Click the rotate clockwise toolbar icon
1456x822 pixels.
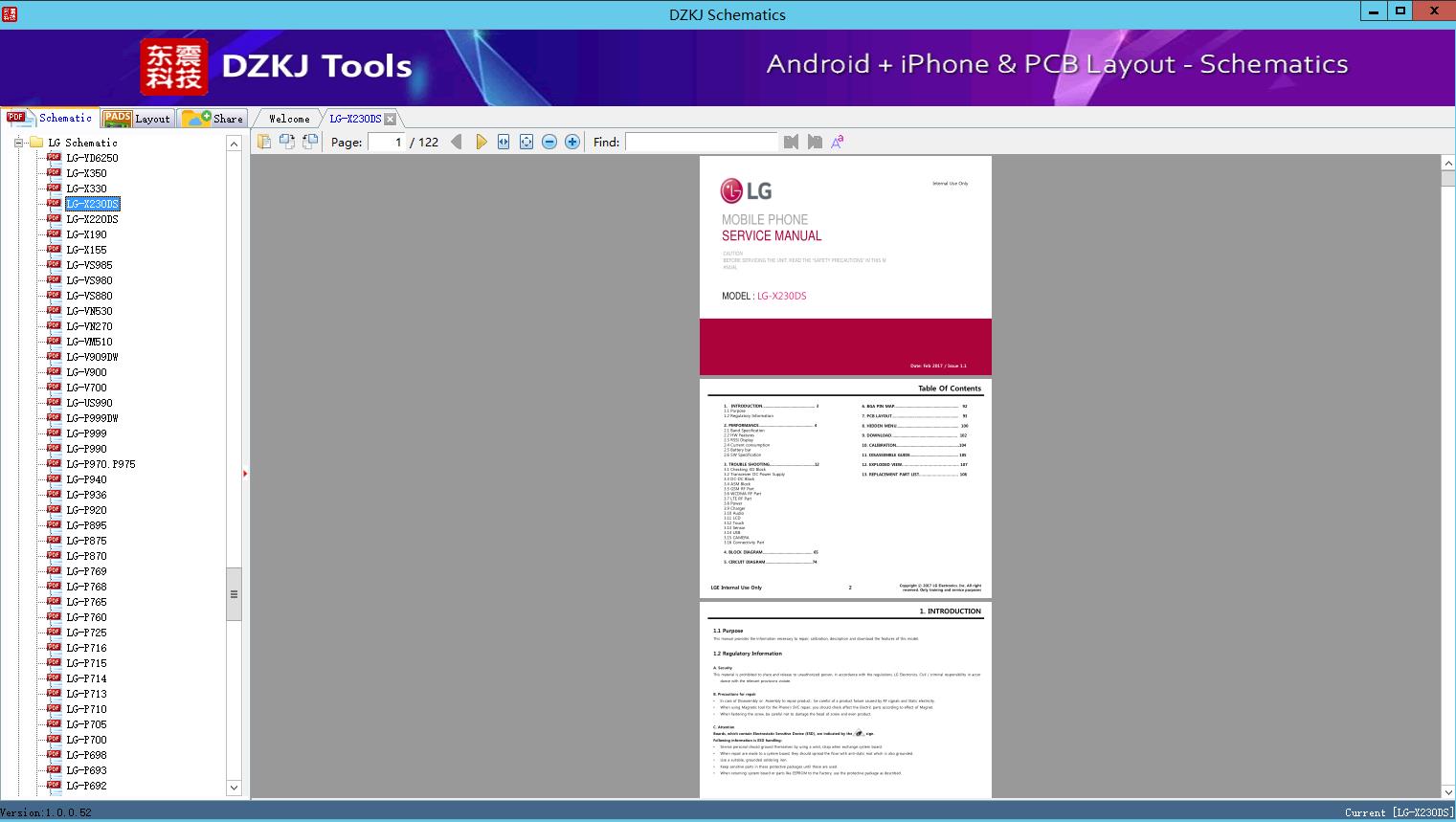point(310,142)
